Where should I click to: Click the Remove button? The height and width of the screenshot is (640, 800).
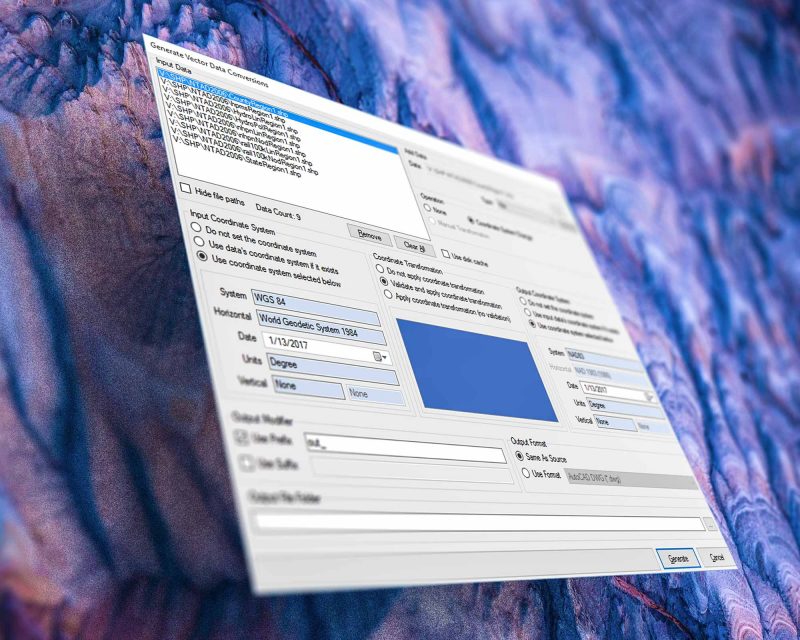[x=370, y=235]
